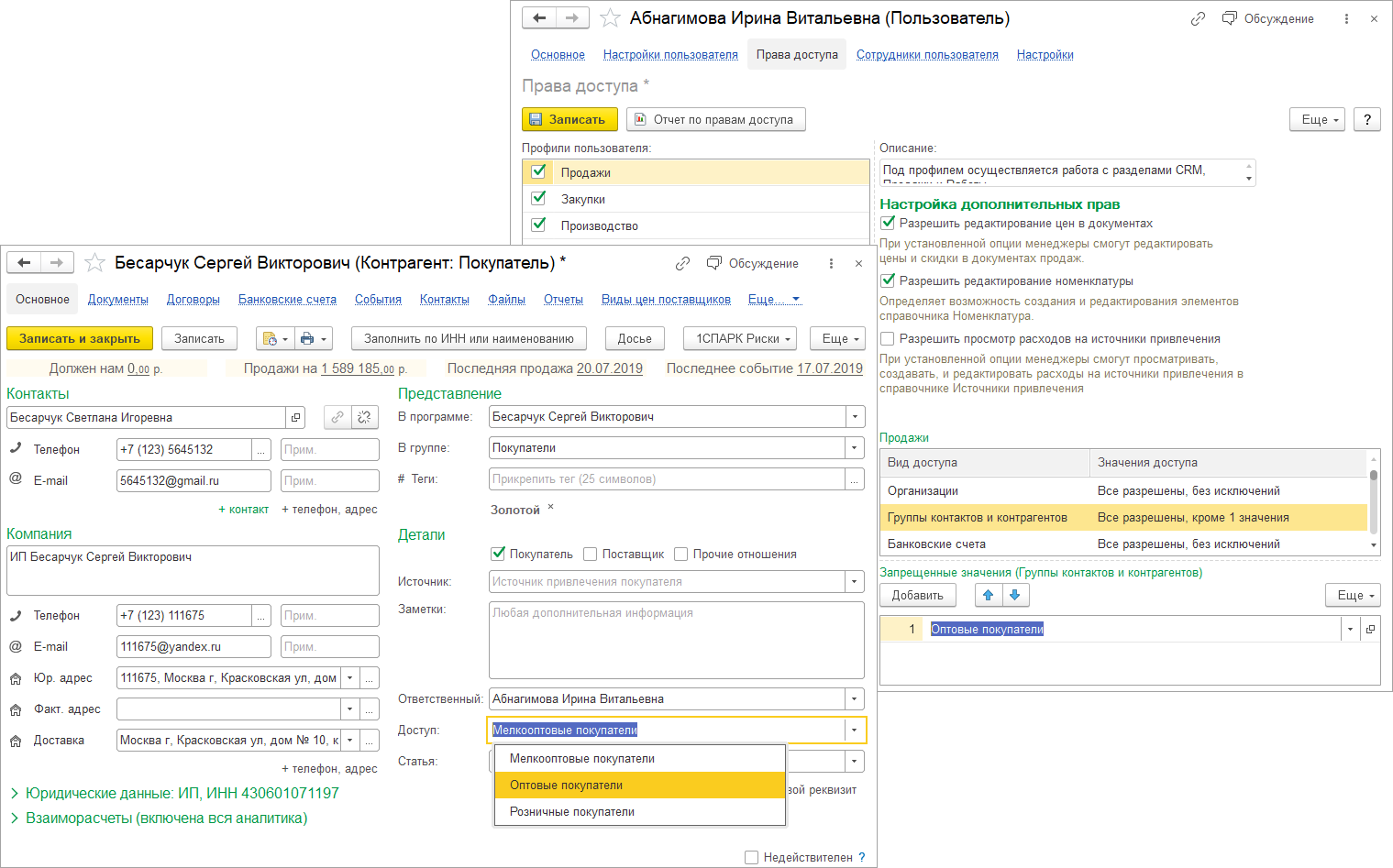The width and height of the screenshot is (1393, 868).
Task: Open Доступ dropdown arrow
Action: tap(854, 730)
